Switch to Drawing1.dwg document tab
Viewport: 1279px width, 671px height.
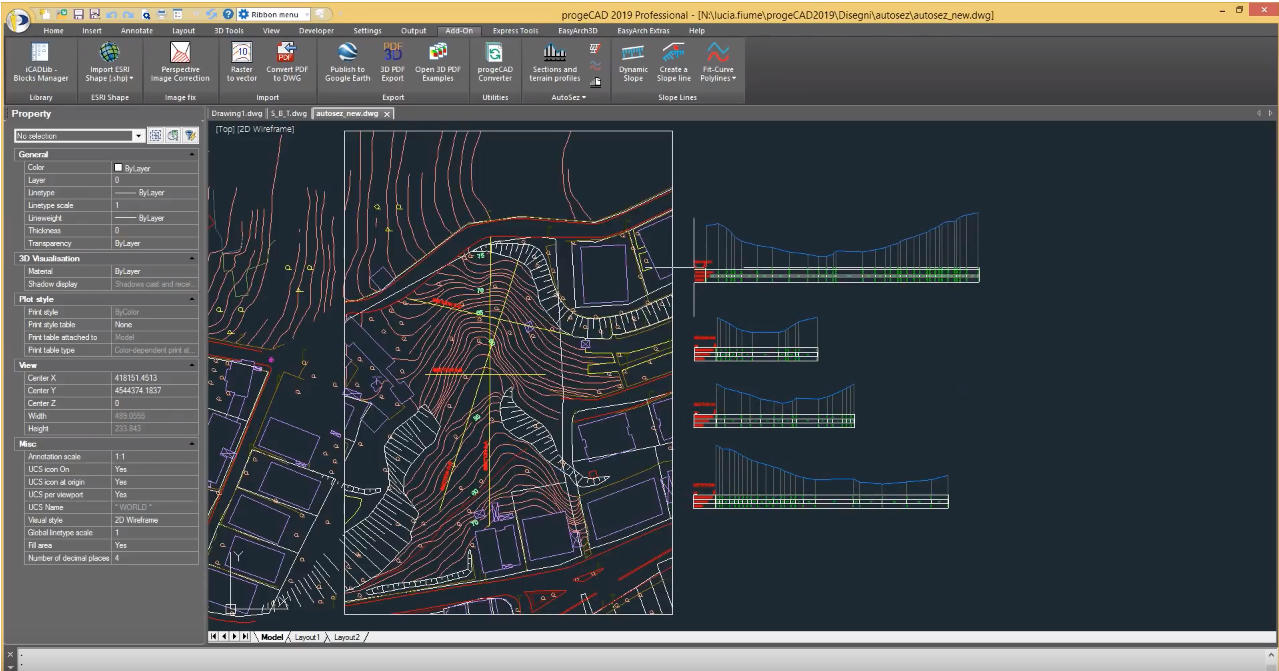237,114
